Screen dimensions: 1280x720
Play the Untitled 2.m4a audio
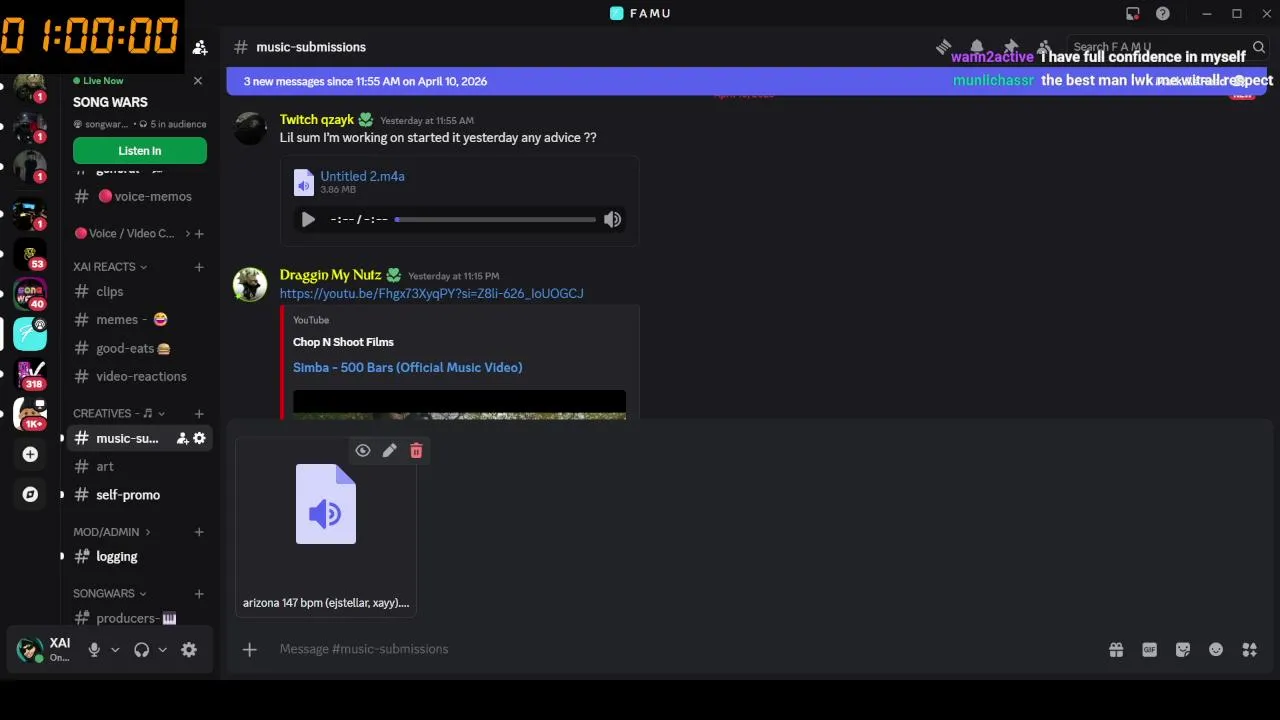pos(308,219)
